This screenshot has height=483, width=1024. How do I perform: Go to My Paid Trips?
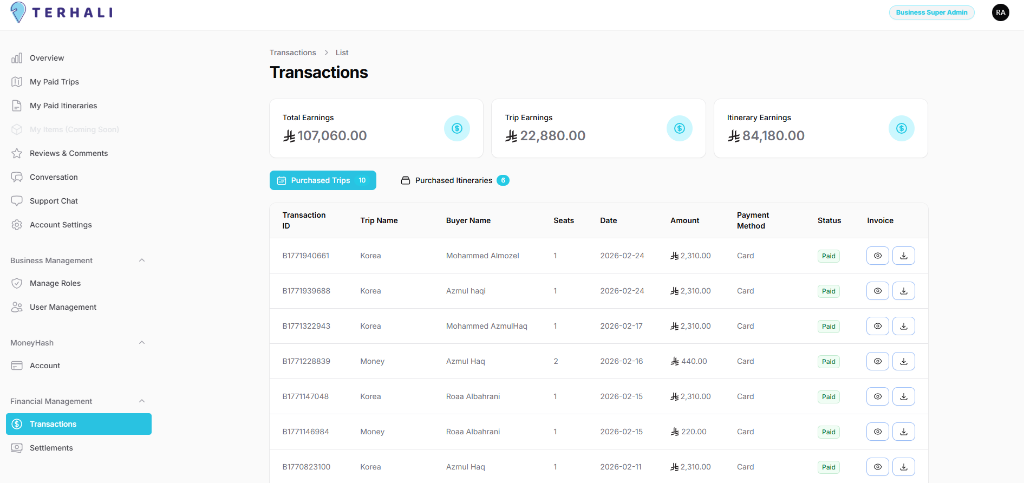[54, 82]
